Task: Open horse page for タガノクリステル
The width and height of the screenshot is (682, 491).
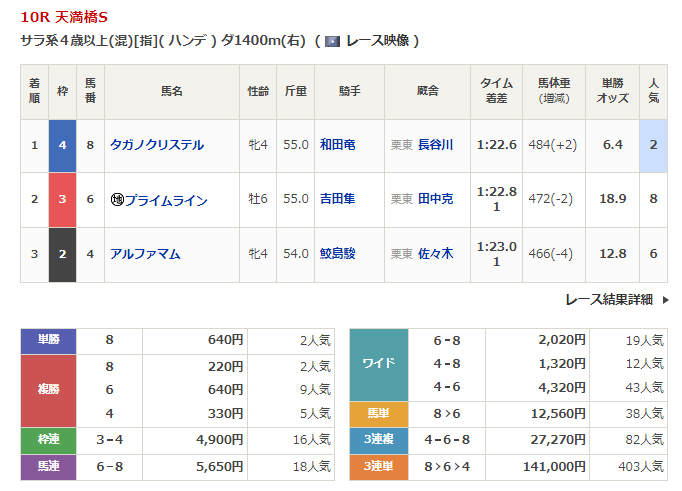Action: [157, 145]
